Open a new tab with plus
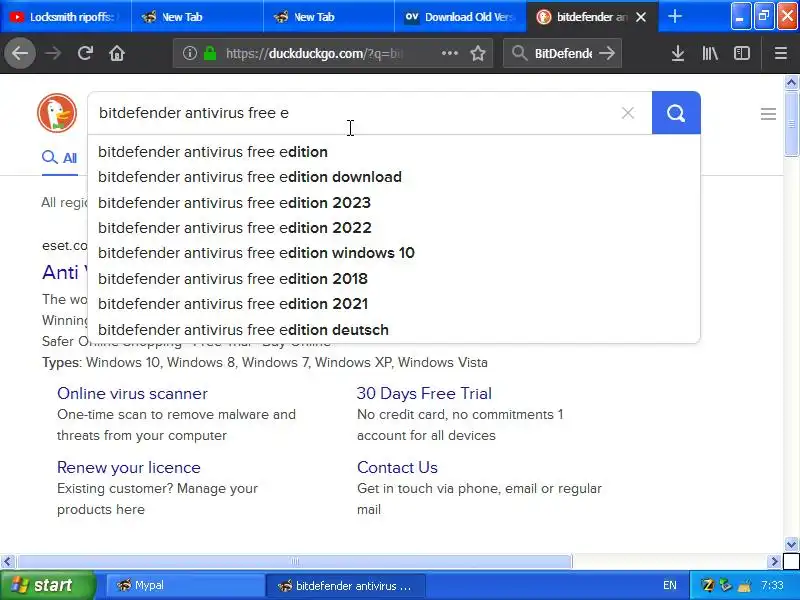This screenshot has width=800, height=600. click(x=674, y=16)
